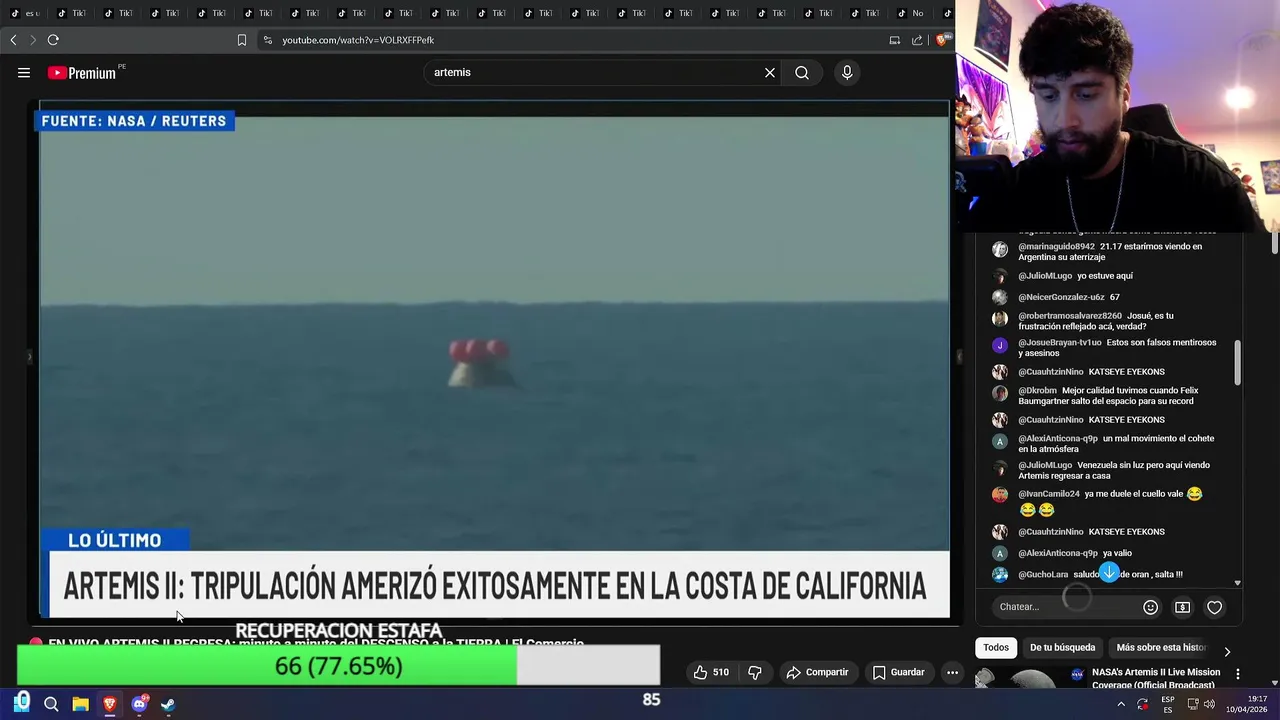Select the 'Todos' chip
1280x720 pixels.
[x=996, y=647]
